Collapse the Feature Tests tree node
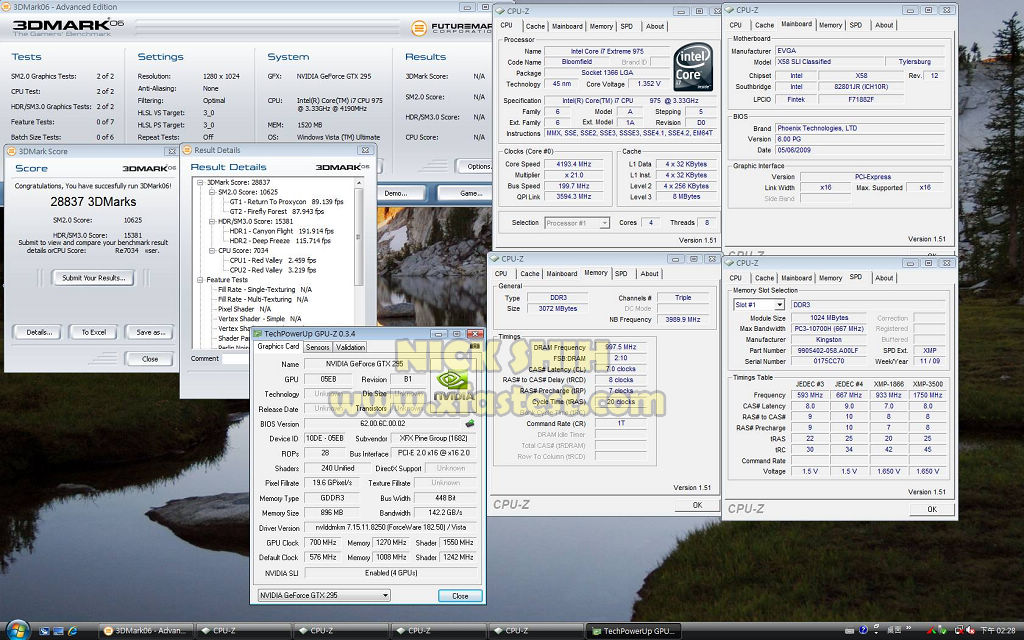 pyautogui.click(x=200, y=280)
